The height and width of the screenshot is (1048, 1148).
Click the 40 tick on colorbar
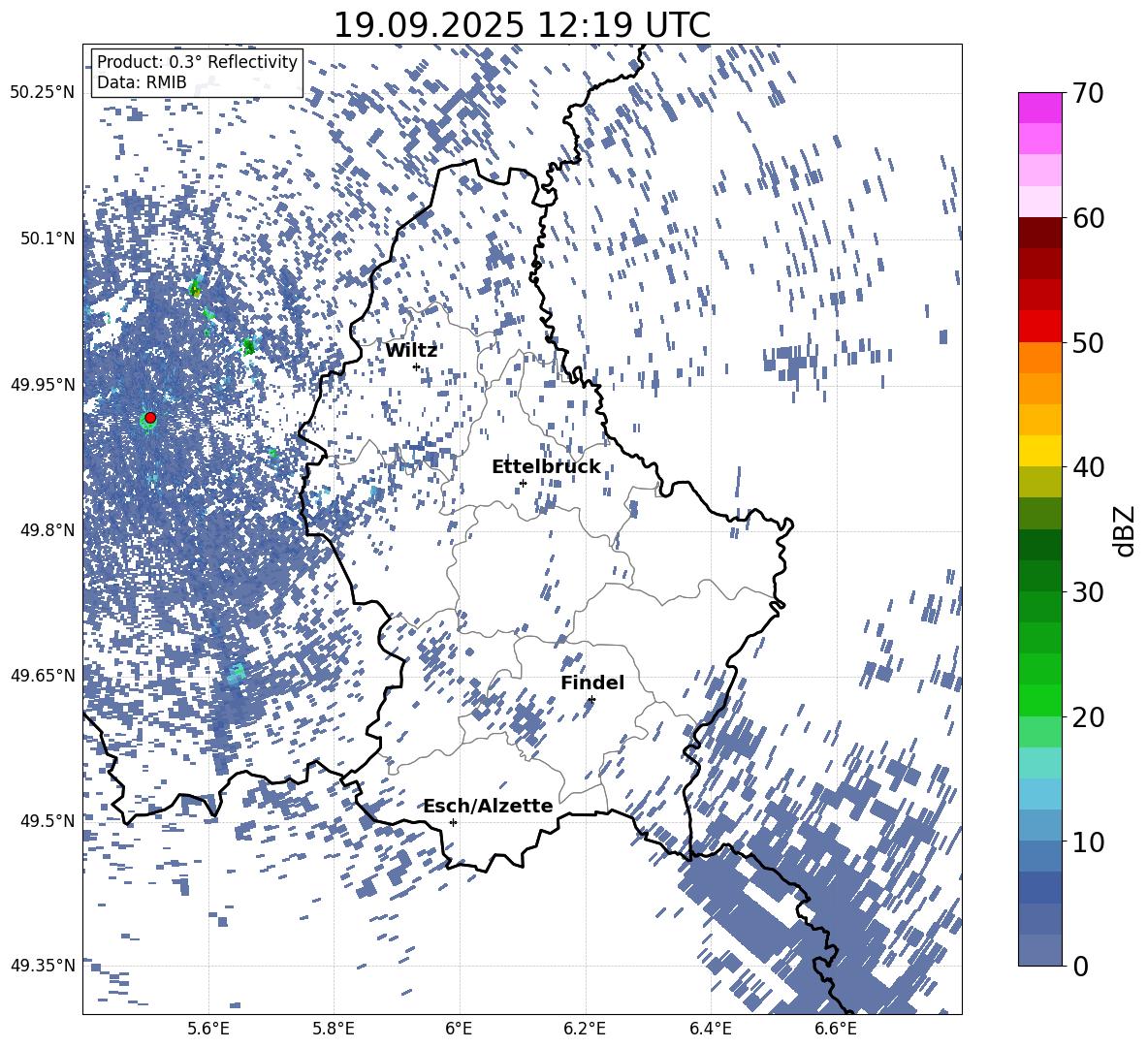point(1088,467)
